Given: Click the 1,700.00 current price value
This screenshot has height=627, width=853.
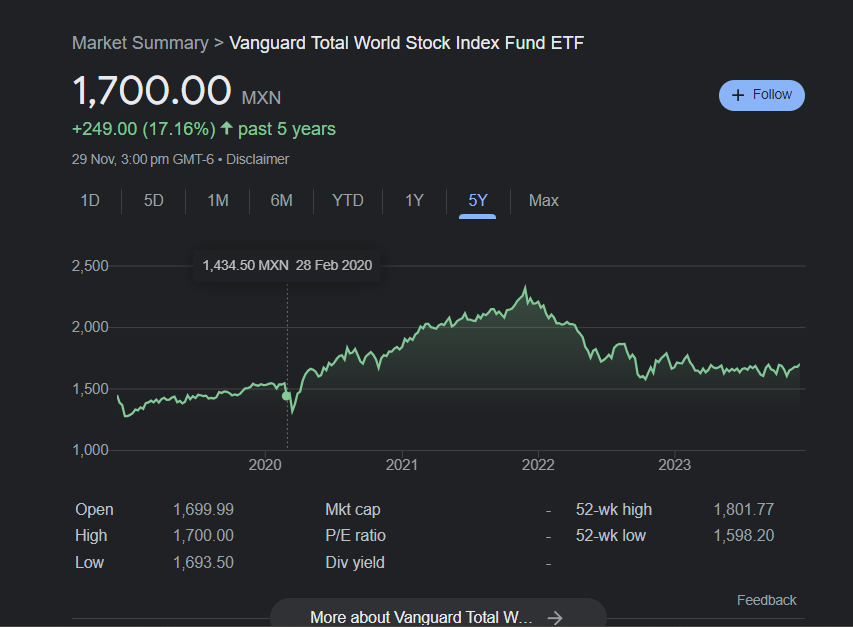Looking at the screenshot, I should pyautogui.click(x=152, y=90).
